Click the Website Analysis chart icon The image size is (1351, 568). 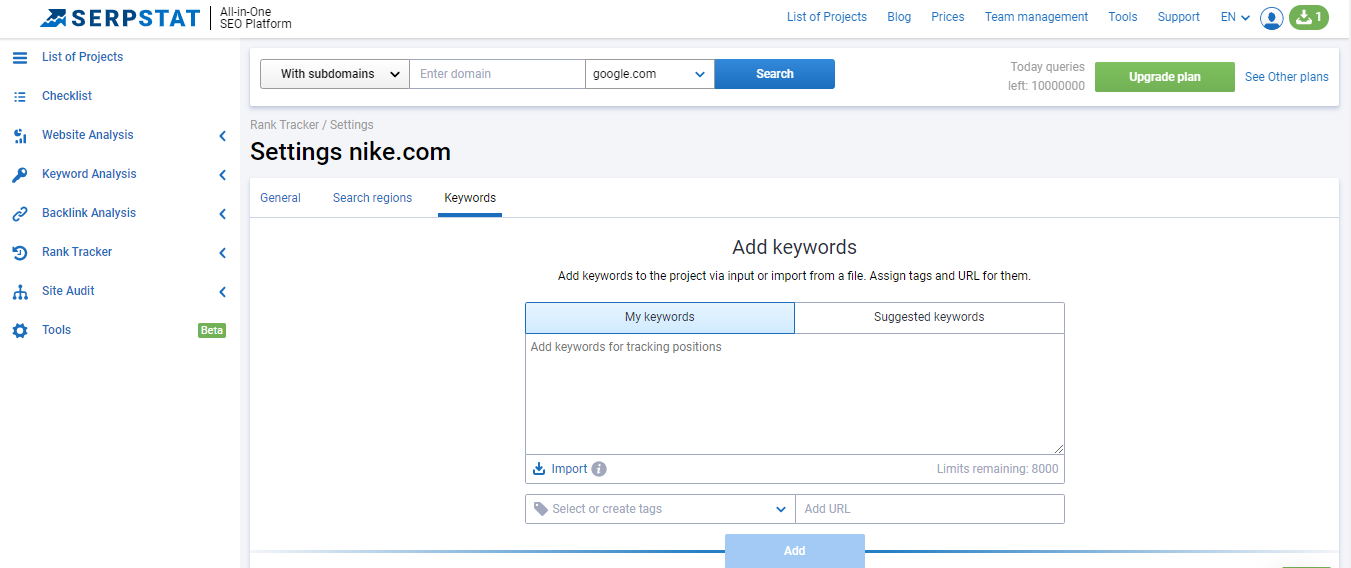point(20,136)
